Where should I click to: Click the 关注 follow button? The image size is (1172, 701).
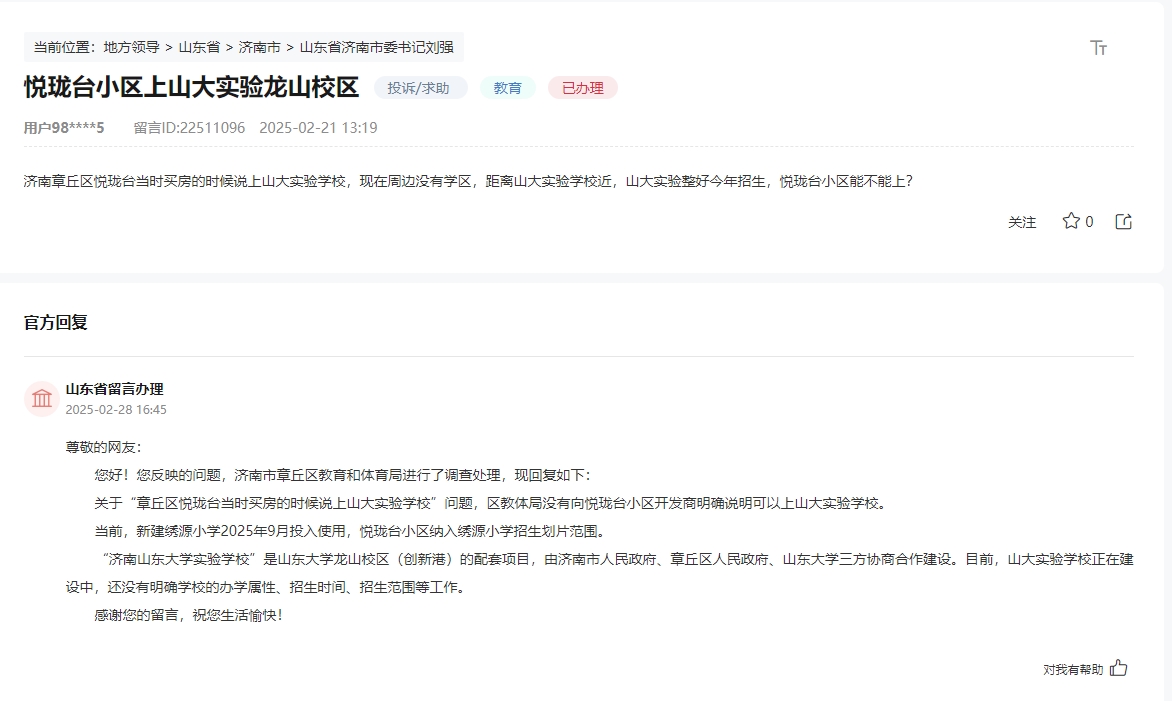pos(1022,222)
